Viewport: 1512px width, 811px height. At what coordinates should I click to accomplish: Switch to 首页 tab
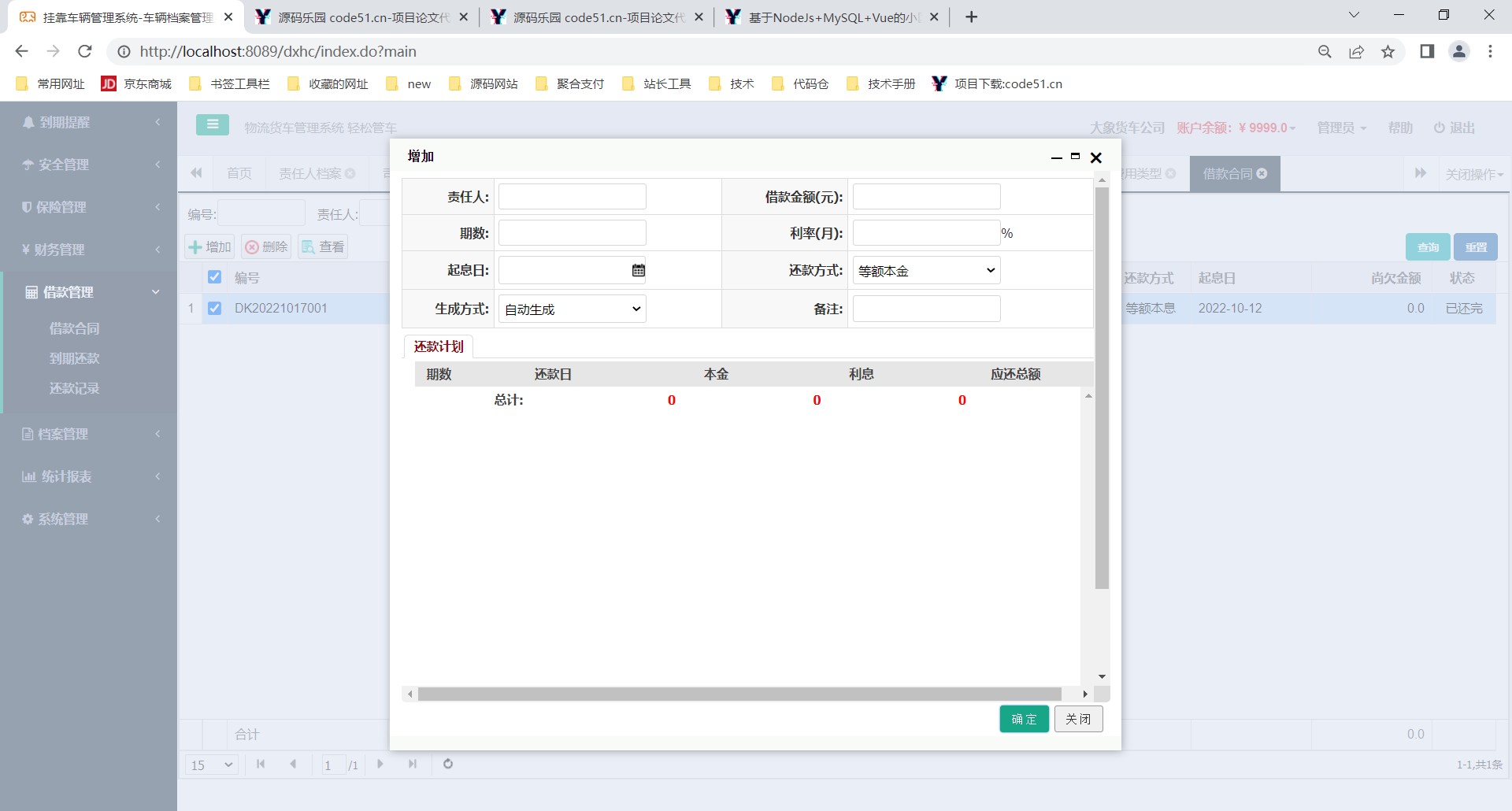[x=239, y=173]
